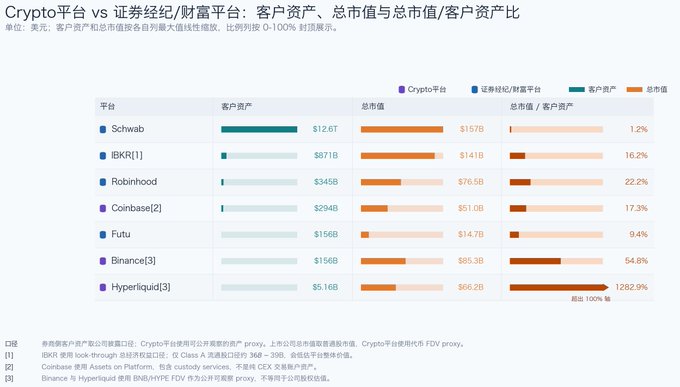Viewport: 680px width, 387px height.
Task: Select the Schwab platform name
Action: click(128, 129)
